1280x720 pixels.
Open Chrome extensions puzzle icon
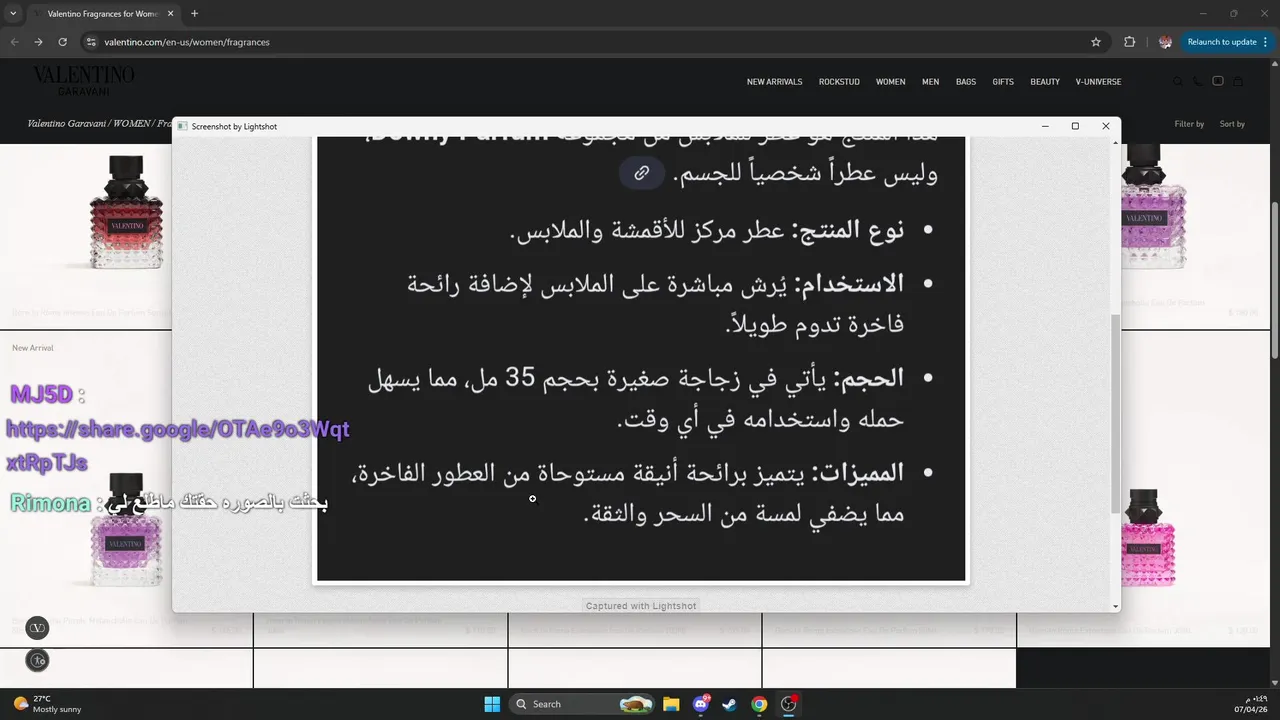coord(1130,42)
